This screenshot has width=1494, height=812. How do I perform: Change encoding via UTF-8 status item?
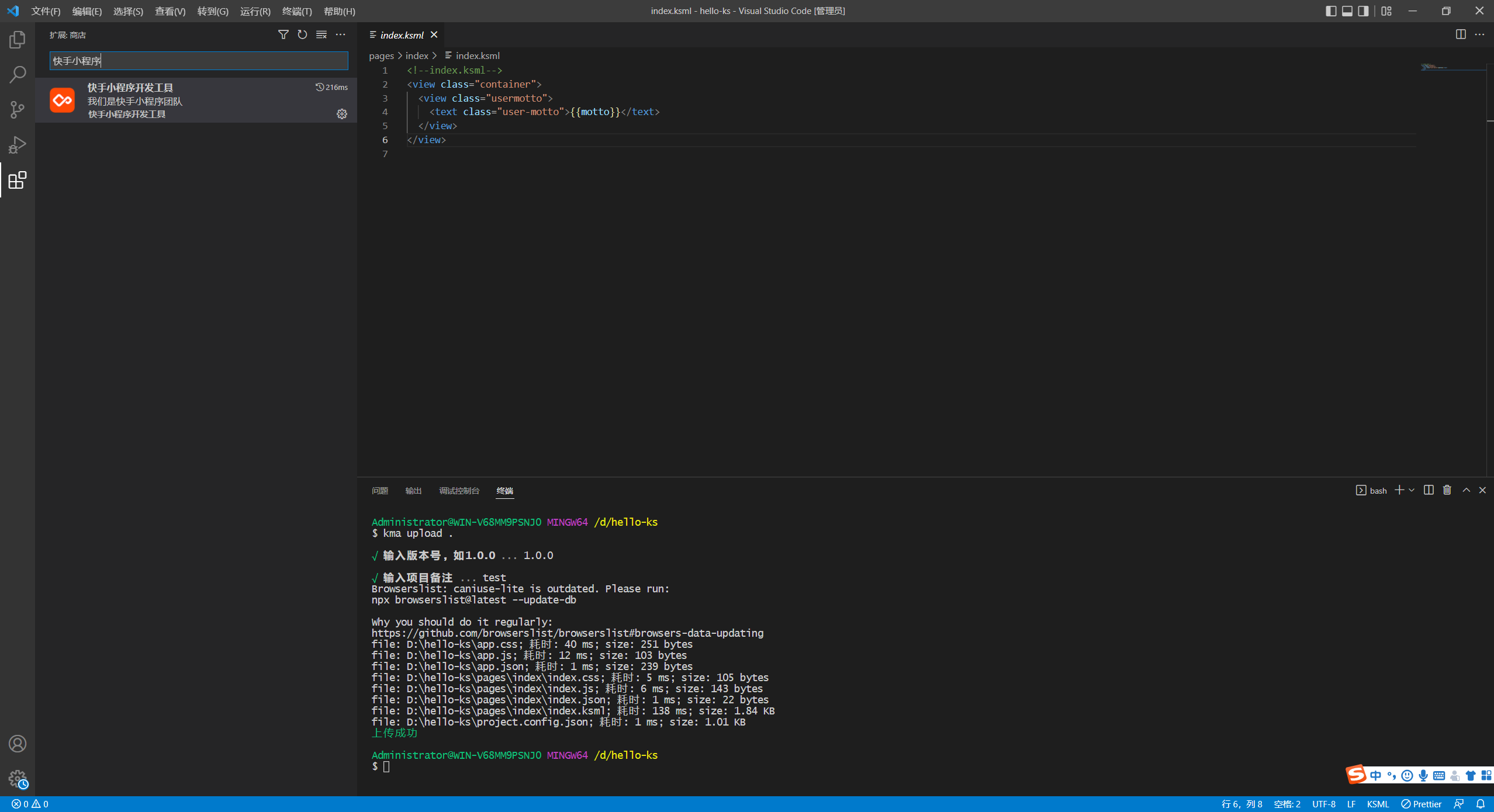coord(1324,804)
